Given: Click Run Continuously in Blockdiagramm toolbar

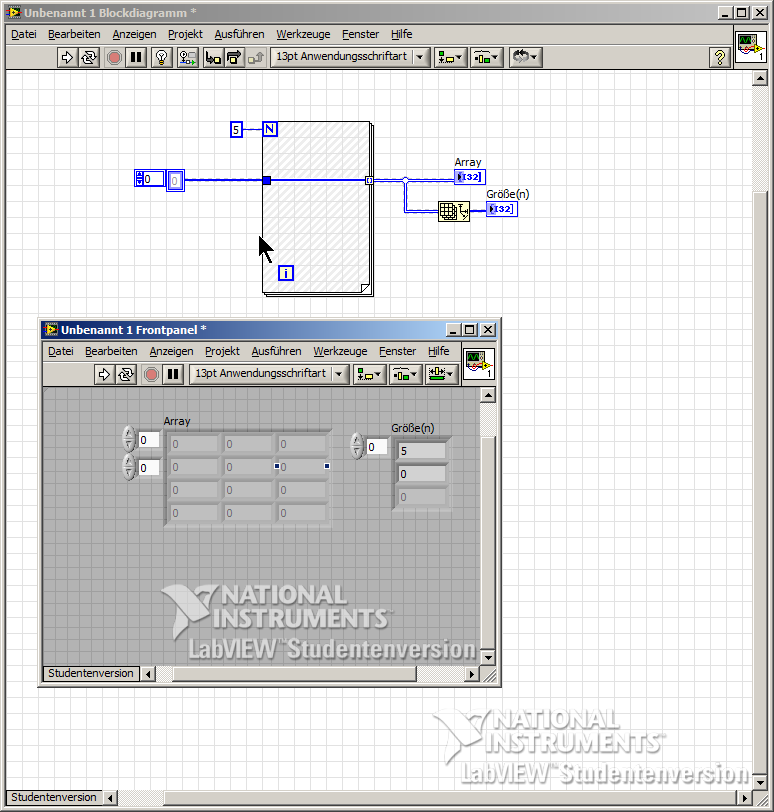Looking at the screenshot, I should pos(89,57).
